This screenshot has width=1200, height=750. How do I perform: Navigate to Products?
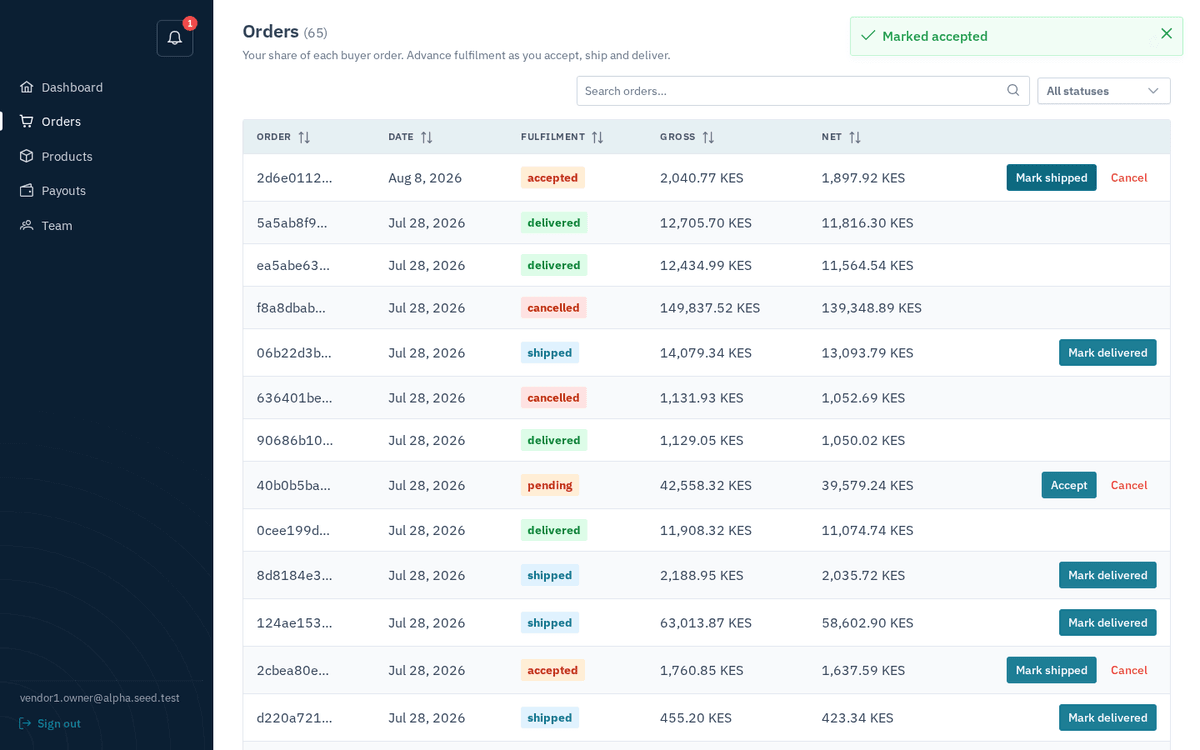click(x=67, y=156)
